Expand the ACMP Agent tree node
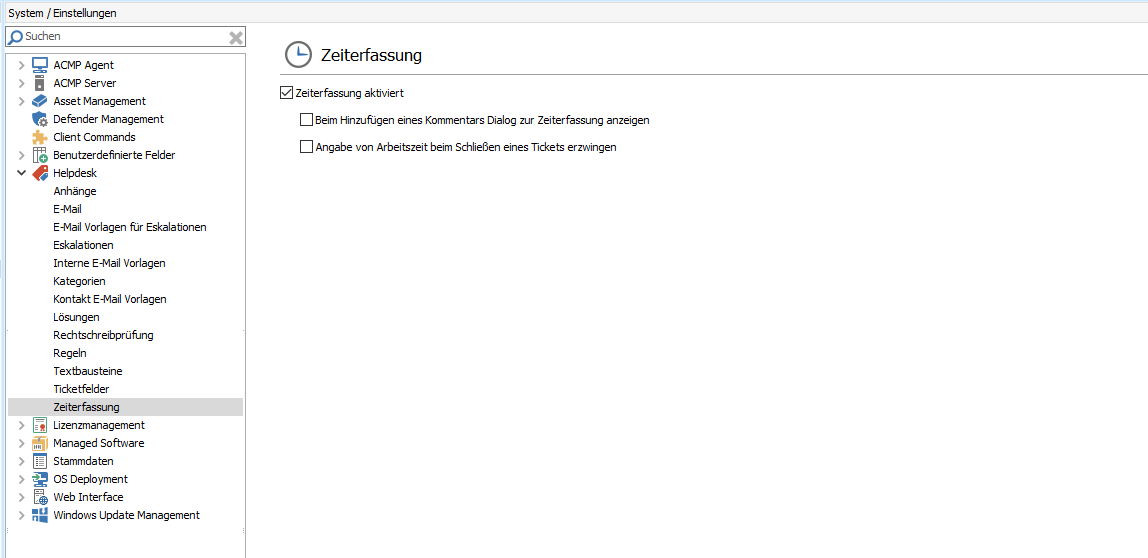1148x558 pixels. click(22, 65)
